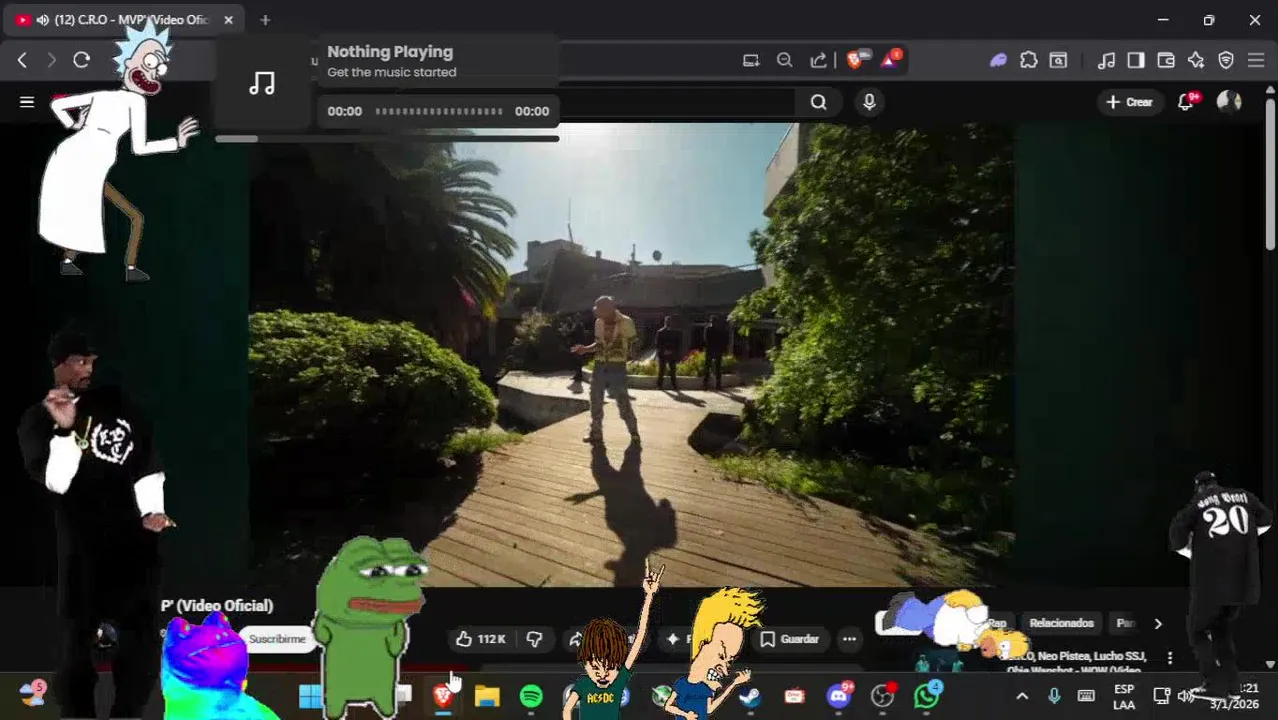Viewport: 1278px width, 720px height.
Task: Select the C.R.O - MVP (Video Oficial) tab
Action: coord(125,20)
